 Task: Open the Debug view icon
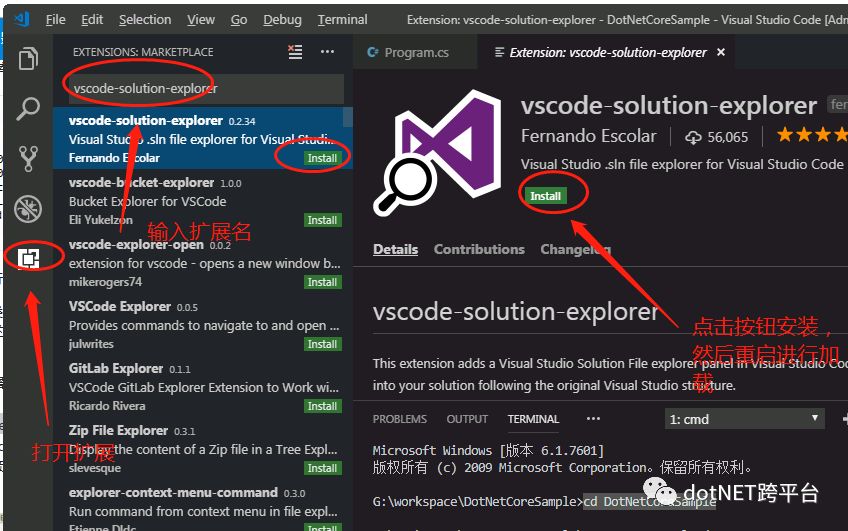click(28, 209)
